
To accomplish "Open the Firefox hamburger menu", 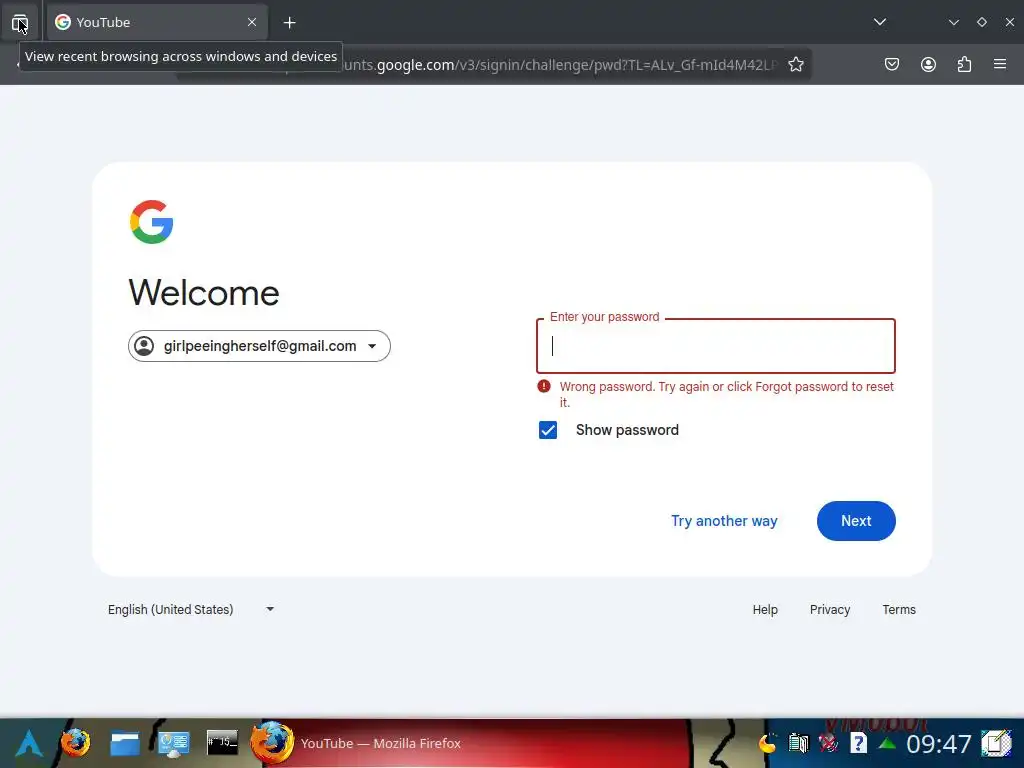I will point(1000,64).
